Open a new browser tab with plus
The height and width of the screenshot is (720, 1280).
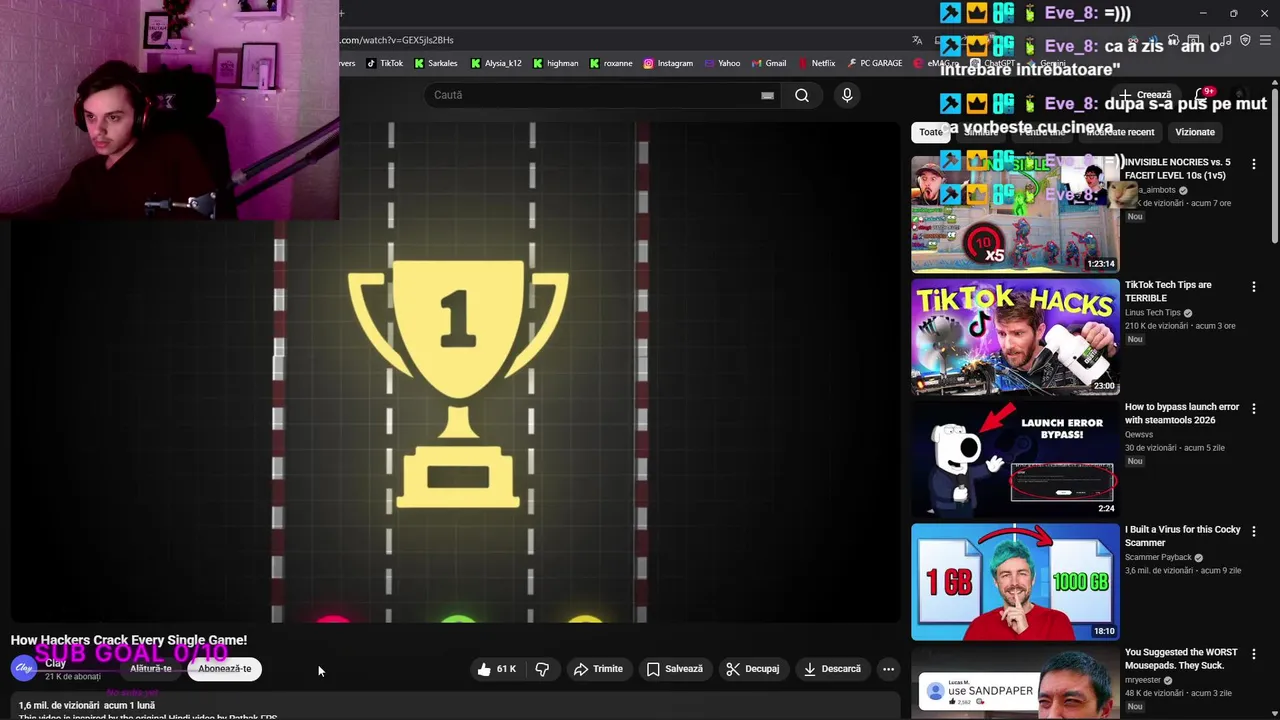[x=341, y=13]
